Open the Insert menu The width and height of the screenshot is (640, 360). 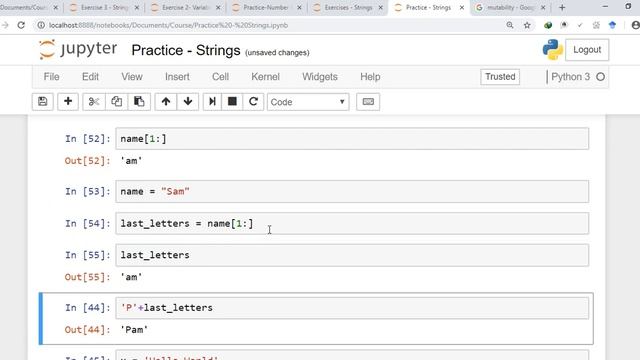pyautogui.click(x=177, y=77)
